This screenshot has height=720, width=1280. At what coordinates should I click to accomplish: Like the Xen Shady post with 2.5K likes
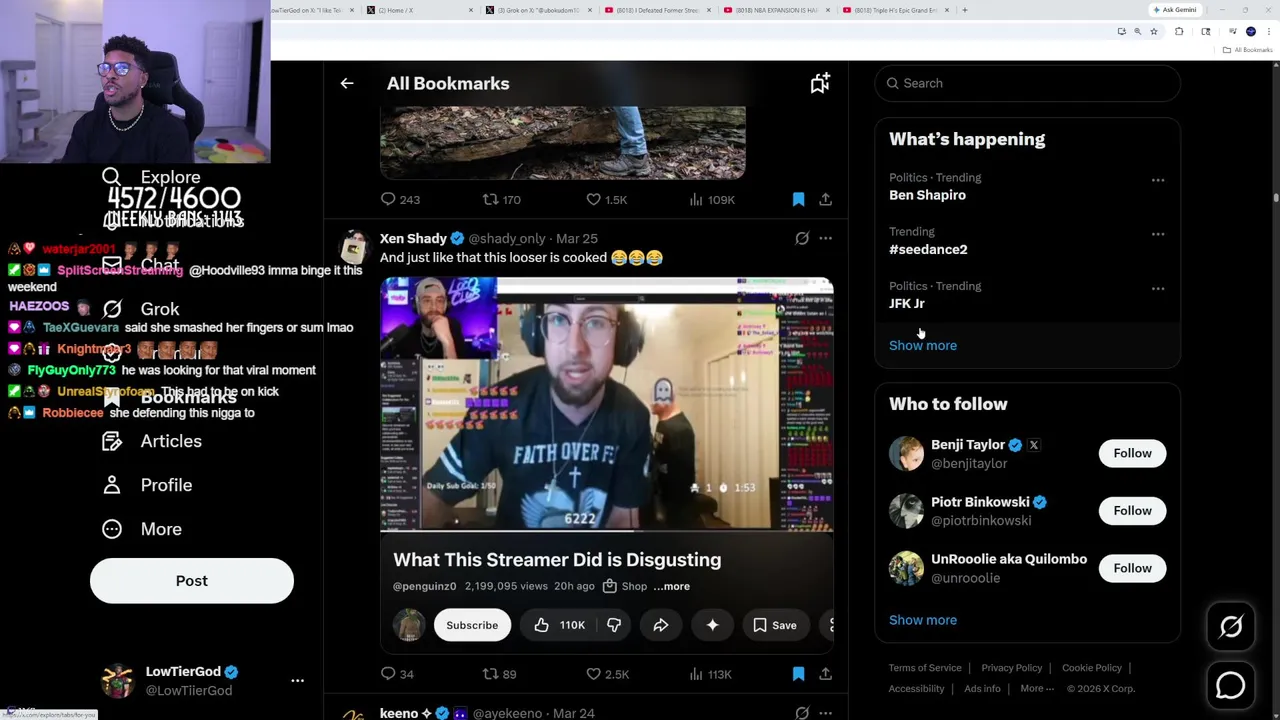[x=607, y=674]
